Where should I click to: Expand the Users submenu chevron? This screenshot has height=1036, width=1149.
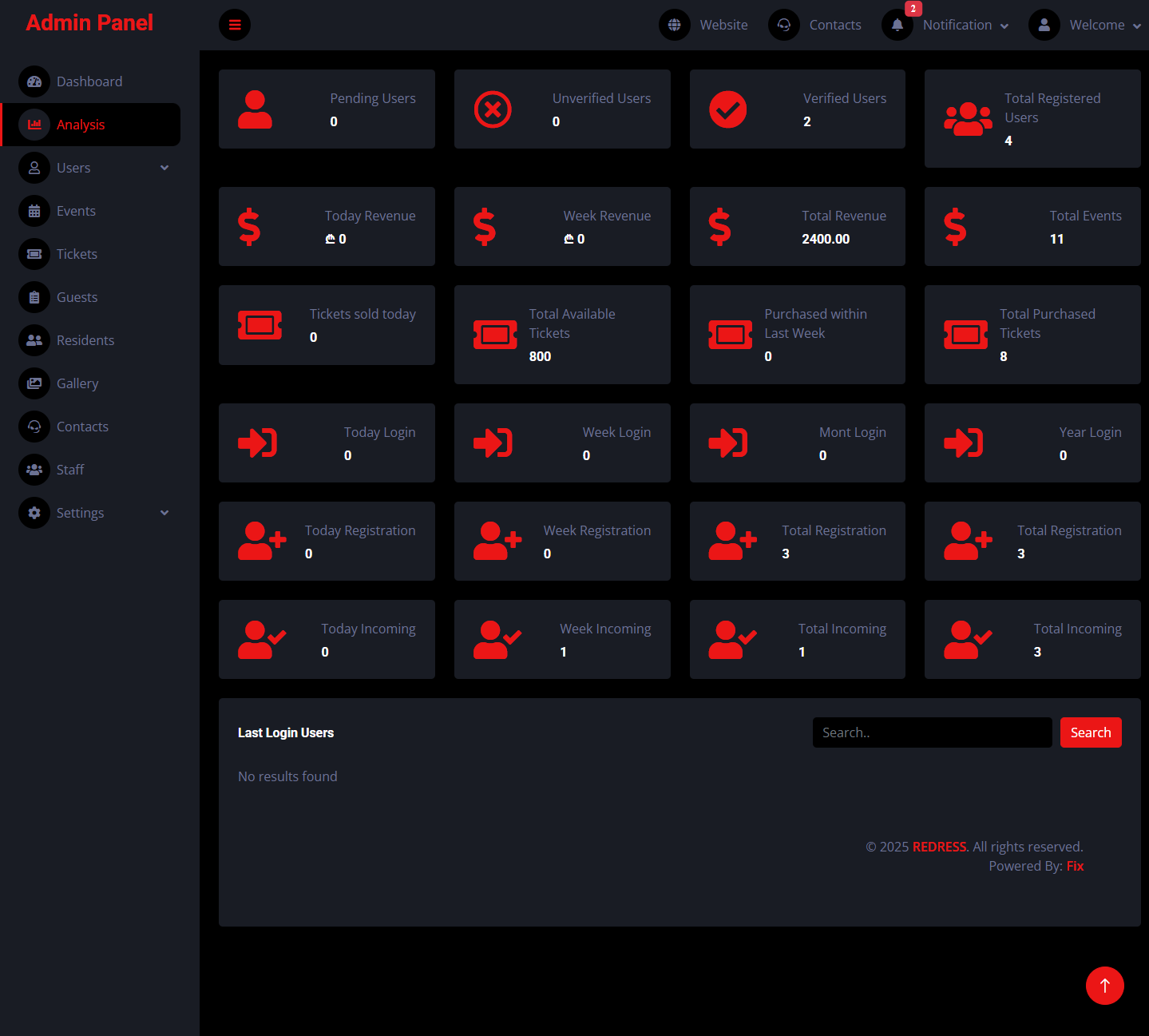pyautogui.click(x=164, y=168)
